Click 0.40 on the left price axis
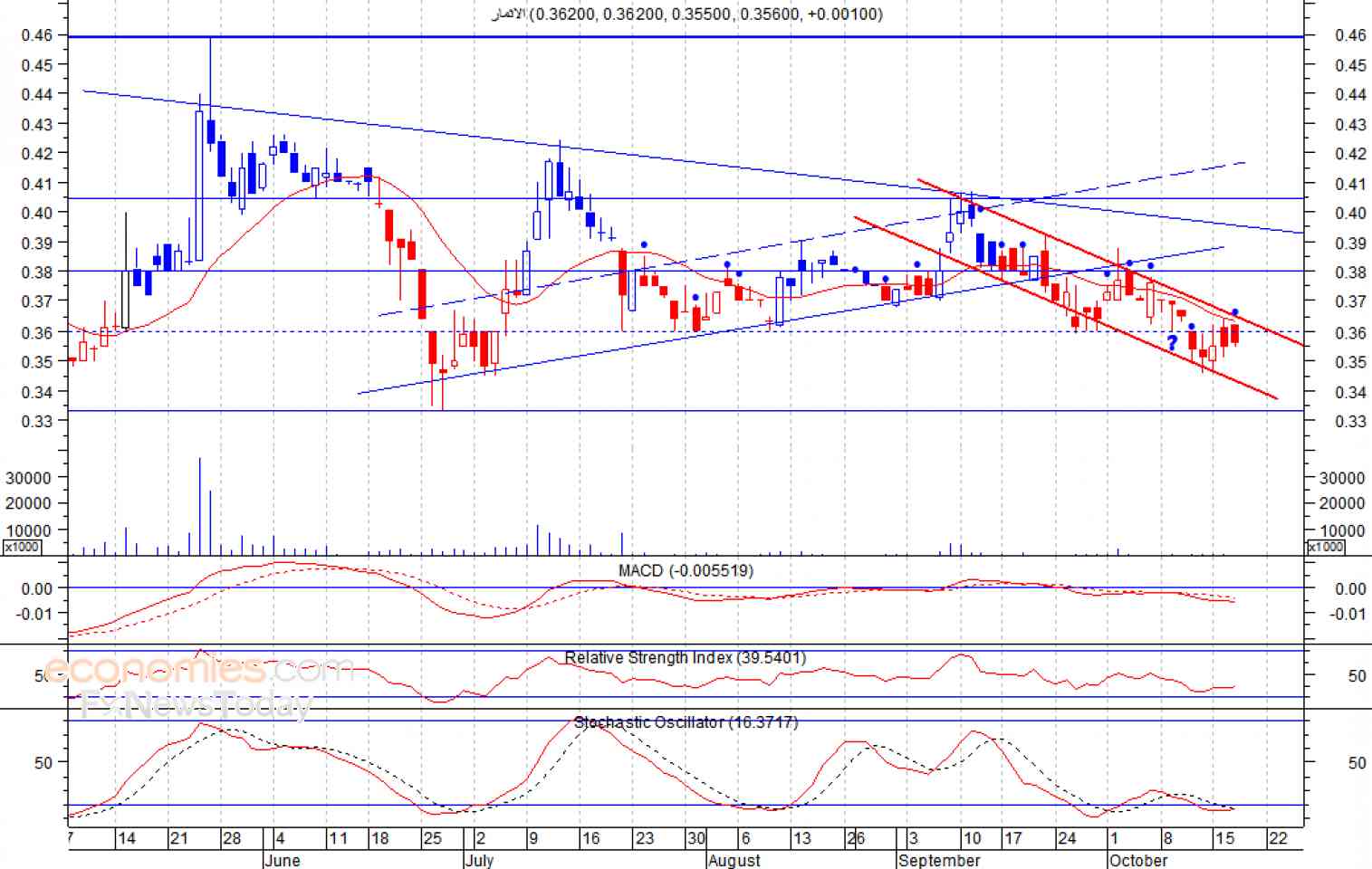Image resolution: width=1372 pixels, height=869 pixels. pyautogui.click(x=37, y=213)
